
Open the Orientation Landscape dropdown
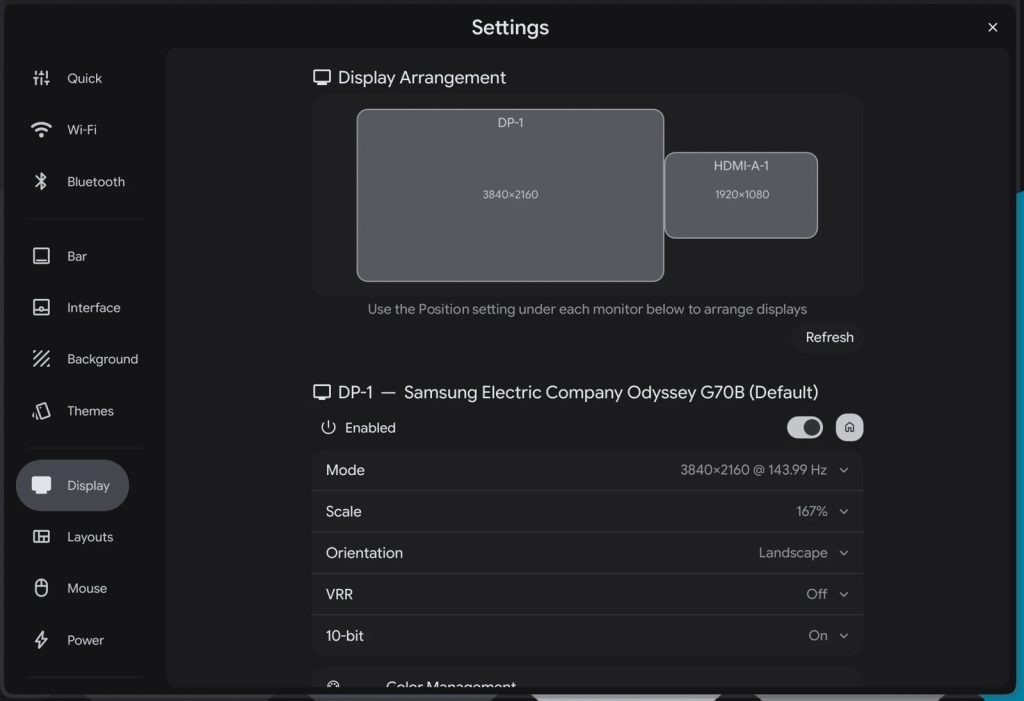coord(587,553)
